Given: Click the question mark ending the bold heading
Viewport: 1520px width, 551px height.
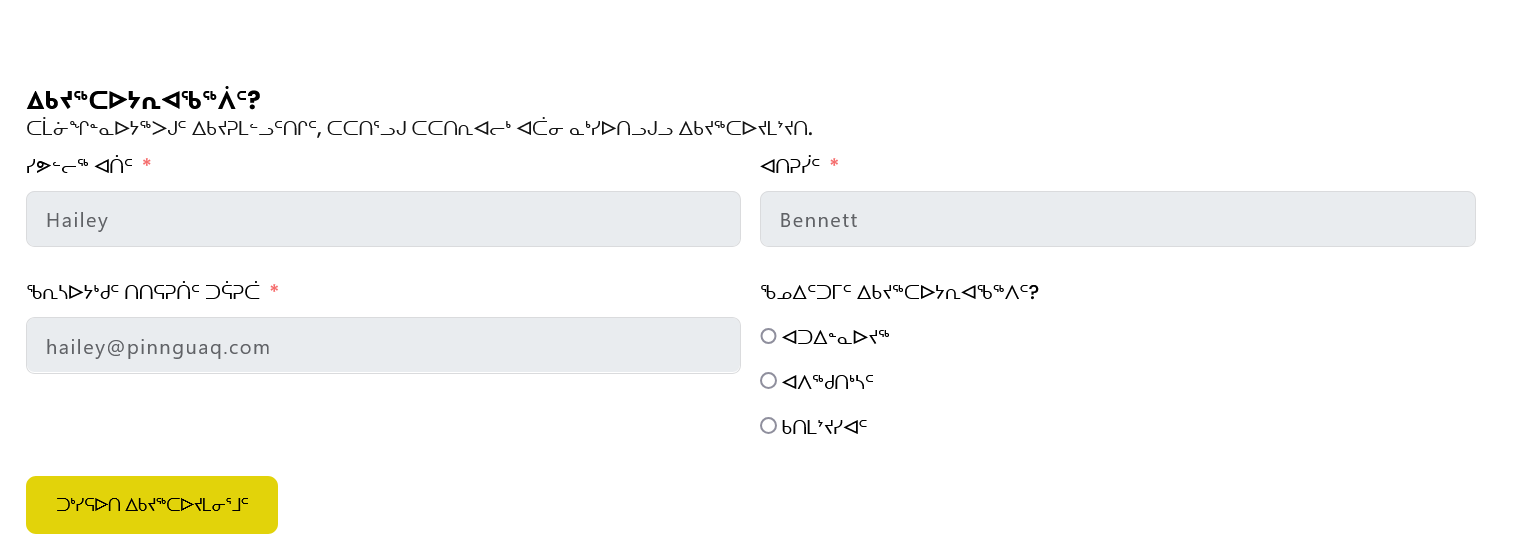Looking at the screenshot, I should tap(254, 101).
